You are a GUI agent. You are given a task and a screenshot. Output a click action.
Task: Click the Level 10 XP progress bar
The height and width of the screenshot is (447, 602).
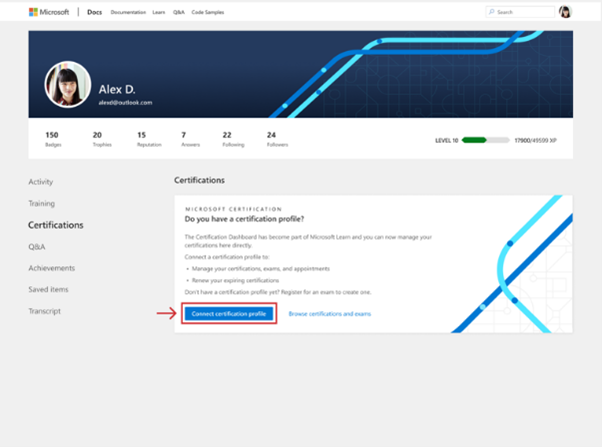pos(486,140)
